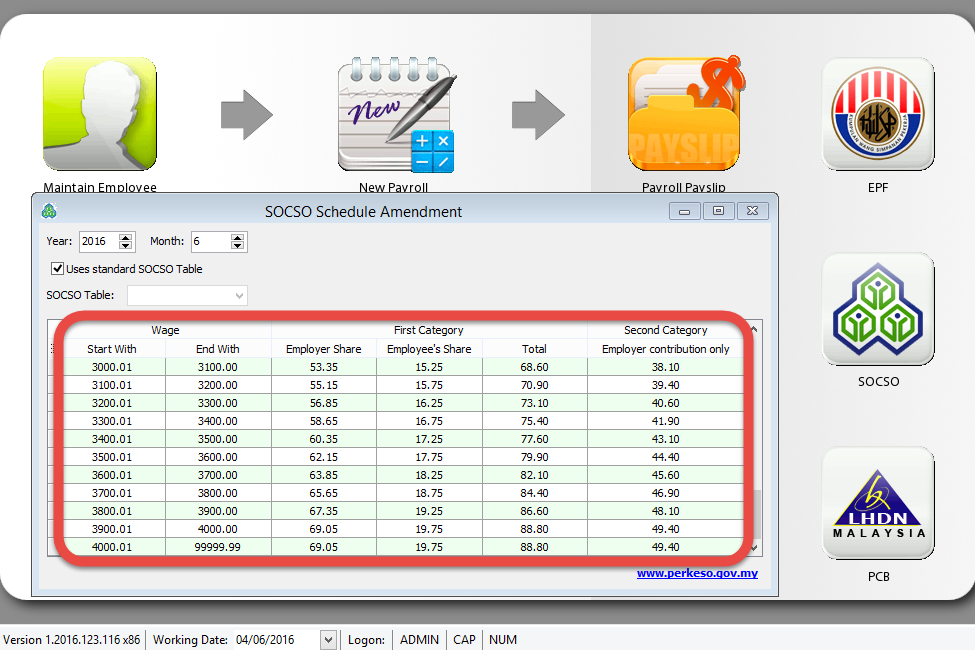Select the End With cell 3800.00
The height and width of the screenshot is (650, 975).
[x=218, y=493]
